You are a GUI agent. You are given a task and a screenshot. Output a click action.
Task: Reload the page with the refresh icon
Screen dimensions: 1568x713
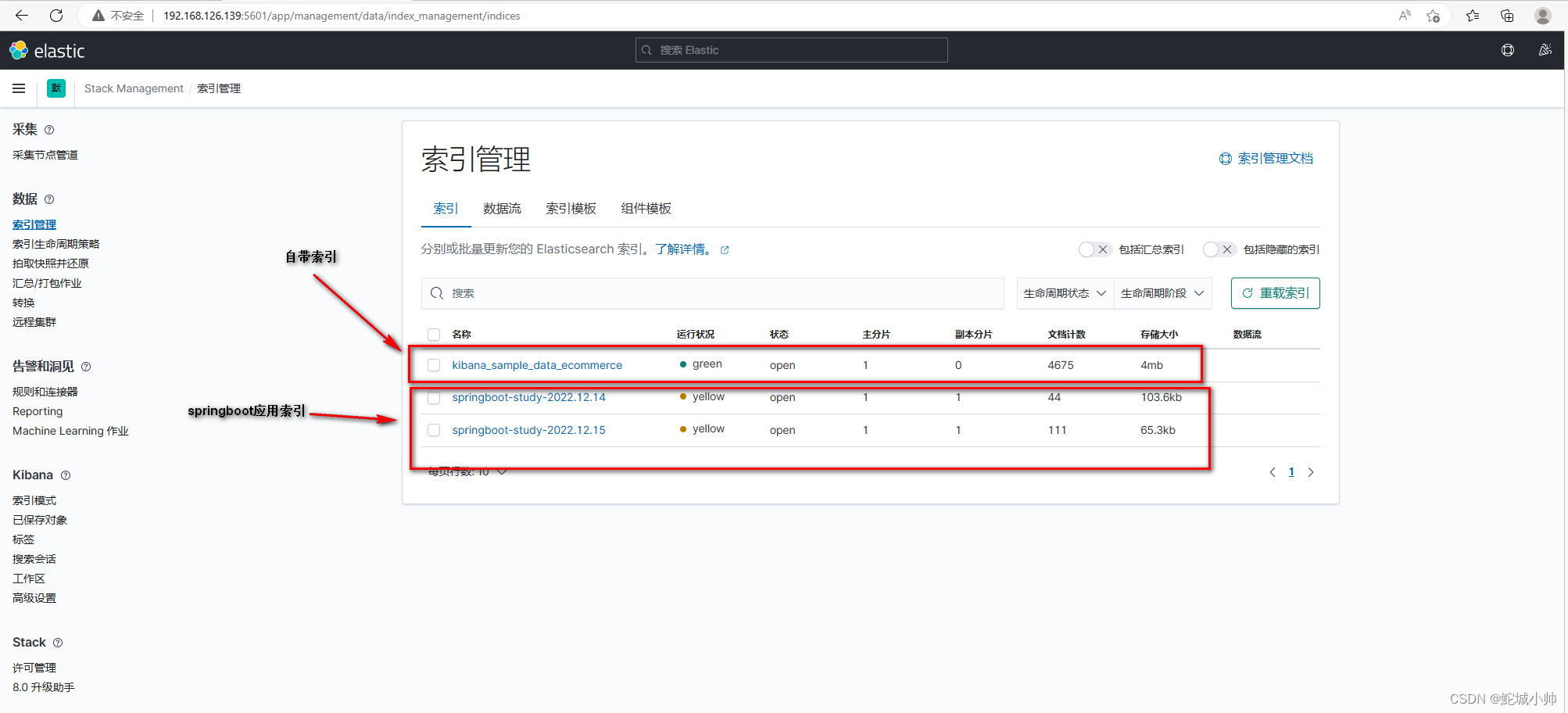tap(56, 16)
